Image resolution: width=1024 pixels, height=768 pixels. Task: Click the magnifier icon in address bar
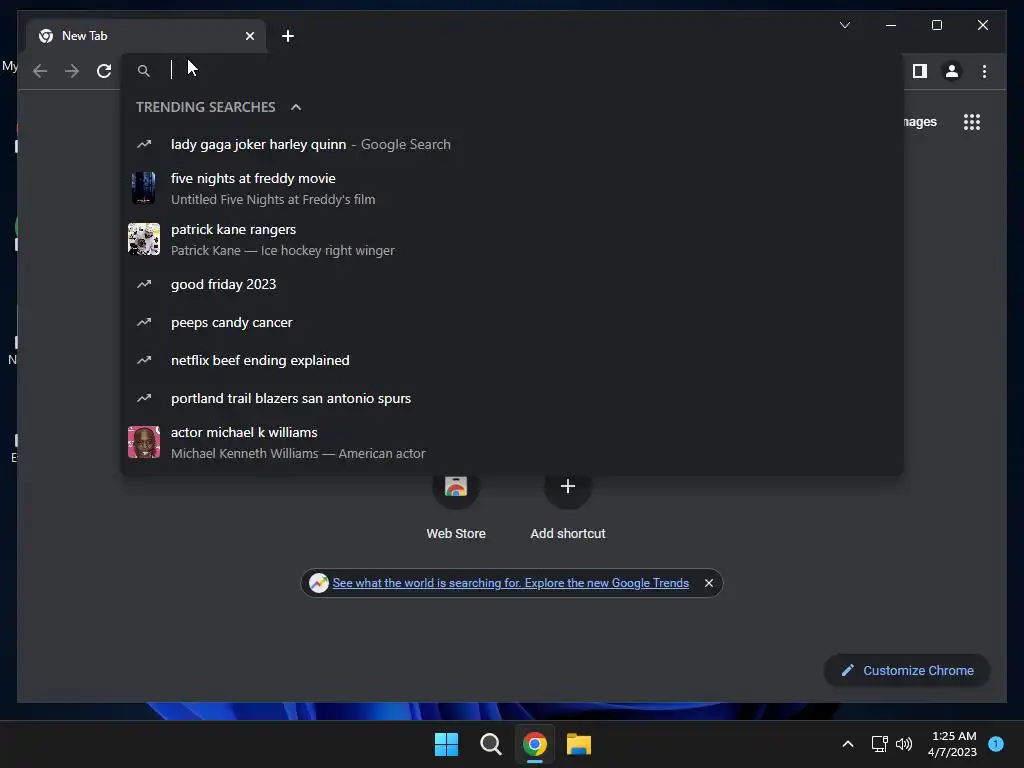(x=144, y=71)
